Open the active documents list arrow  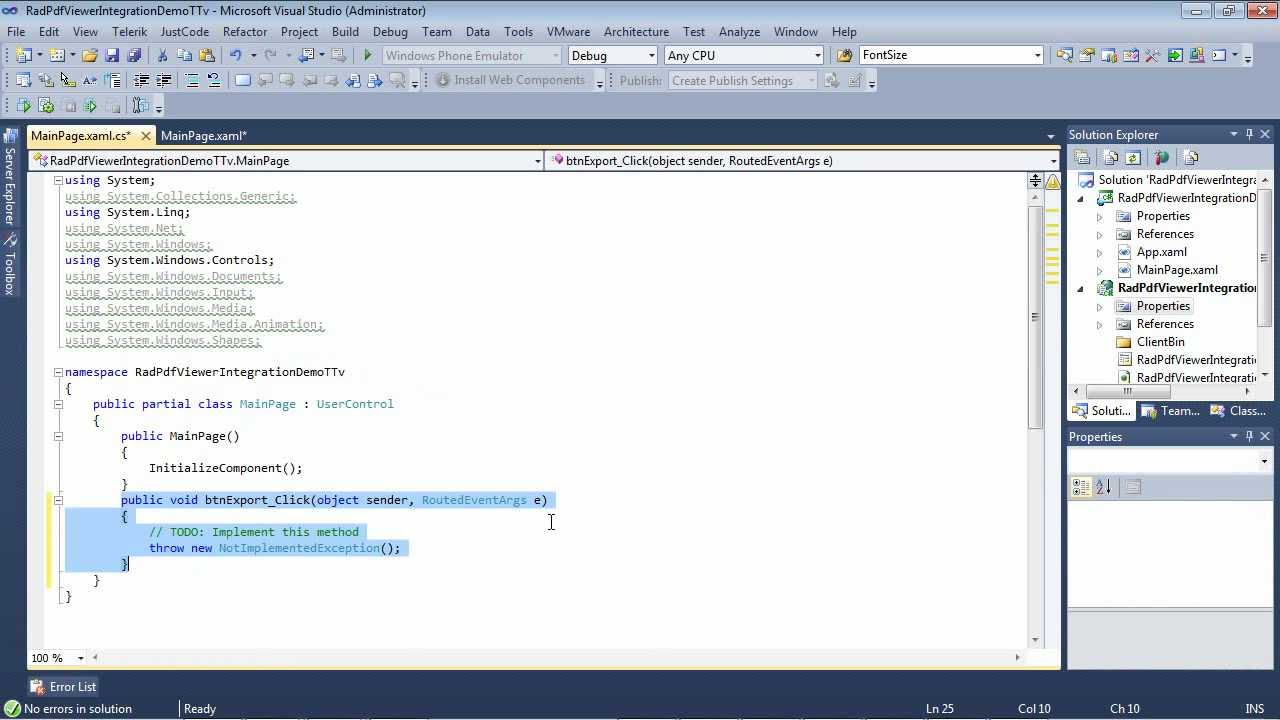[1050, 136]
